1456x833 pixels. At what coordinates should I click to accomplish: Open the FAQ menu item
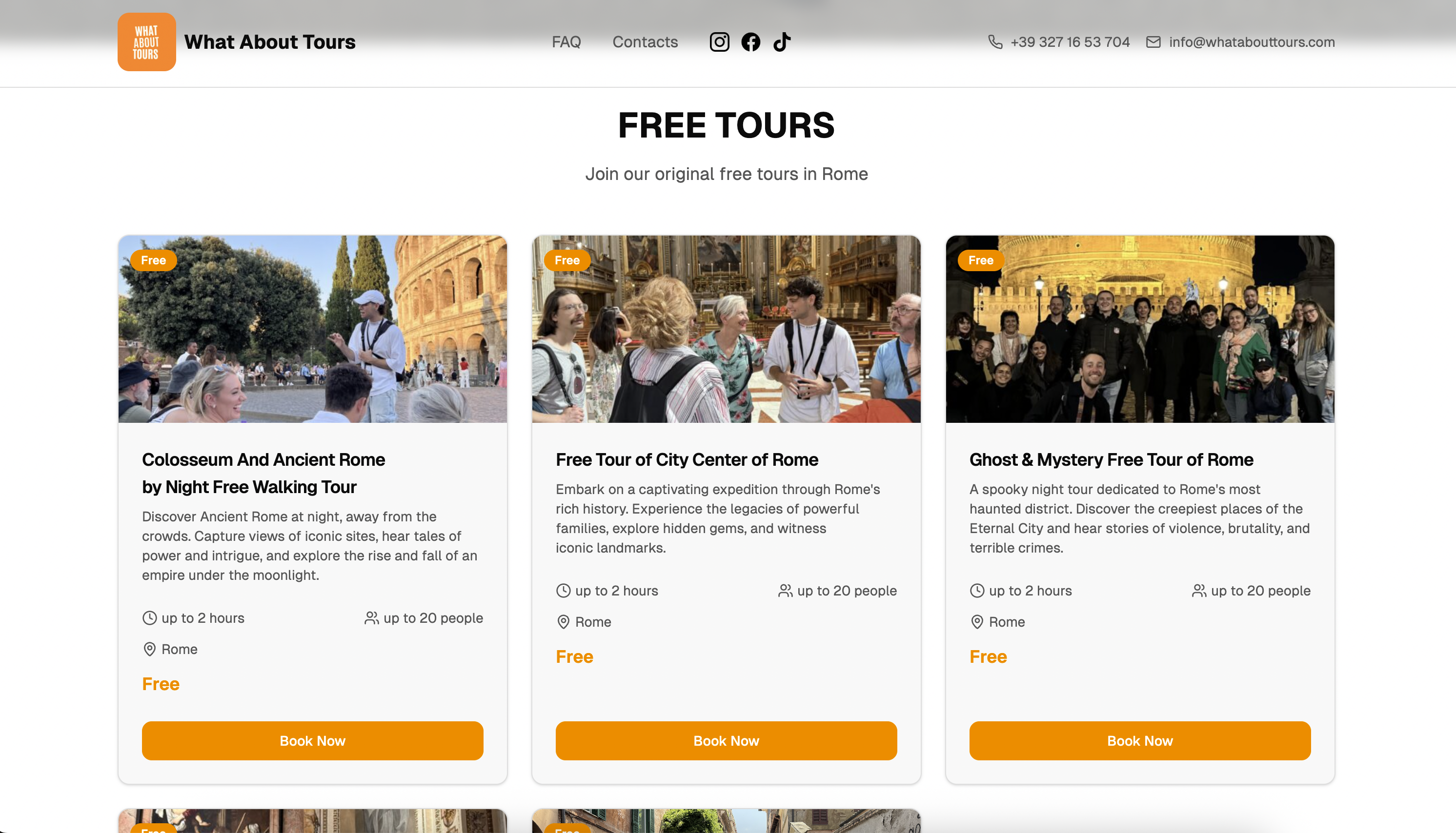pyautogui.click(x=566, y=42)
